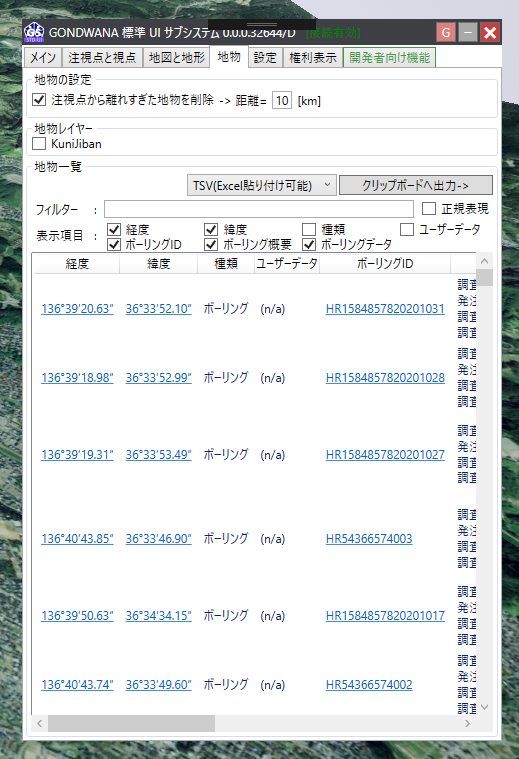Open the 権利表示 tab

point(313,58)
